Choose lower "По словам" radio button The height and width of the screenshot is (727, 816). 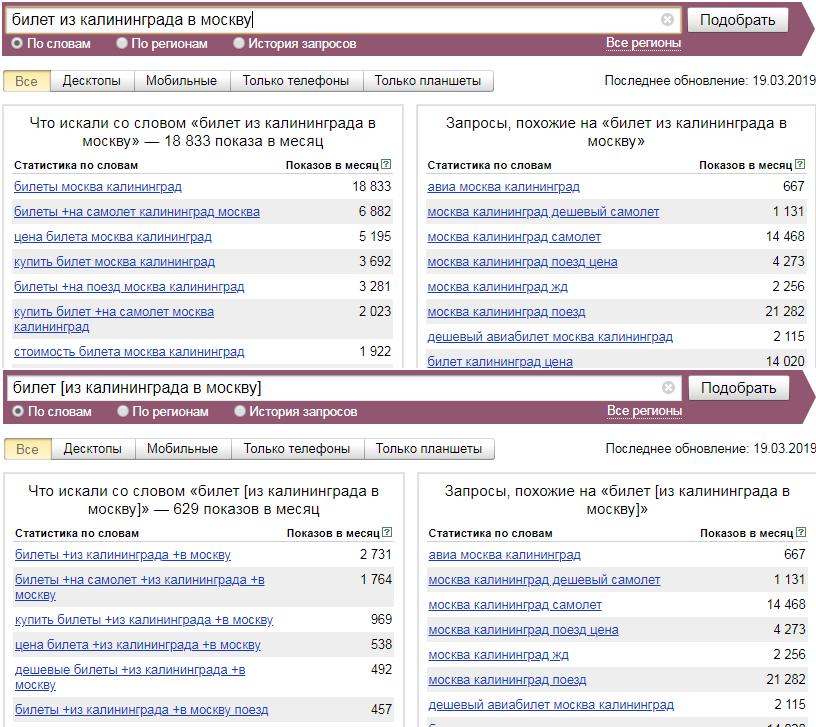[17, 412]
